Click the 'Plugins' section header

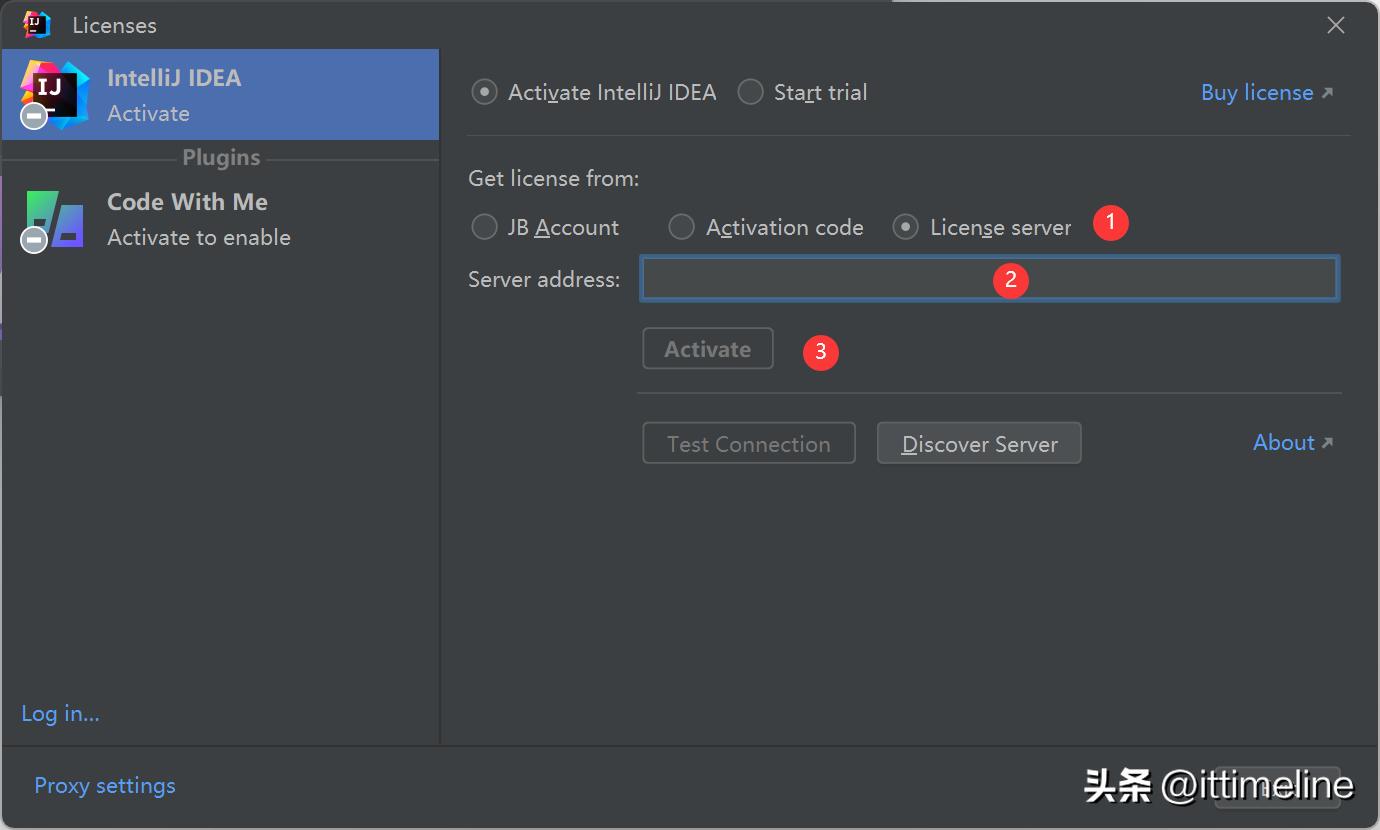(x=221, y=157)
